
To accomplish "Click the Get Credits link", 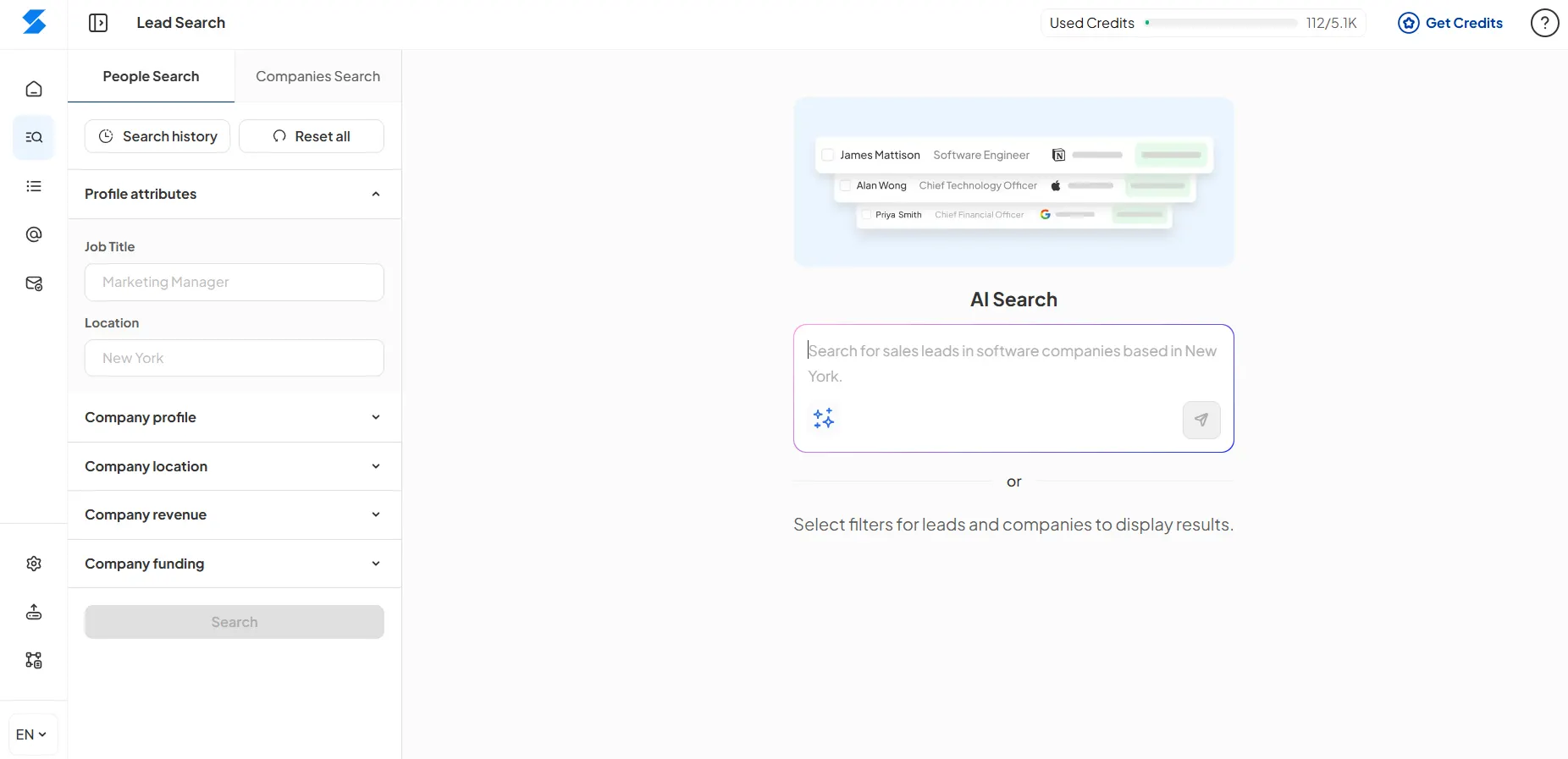I will 1450,23.
